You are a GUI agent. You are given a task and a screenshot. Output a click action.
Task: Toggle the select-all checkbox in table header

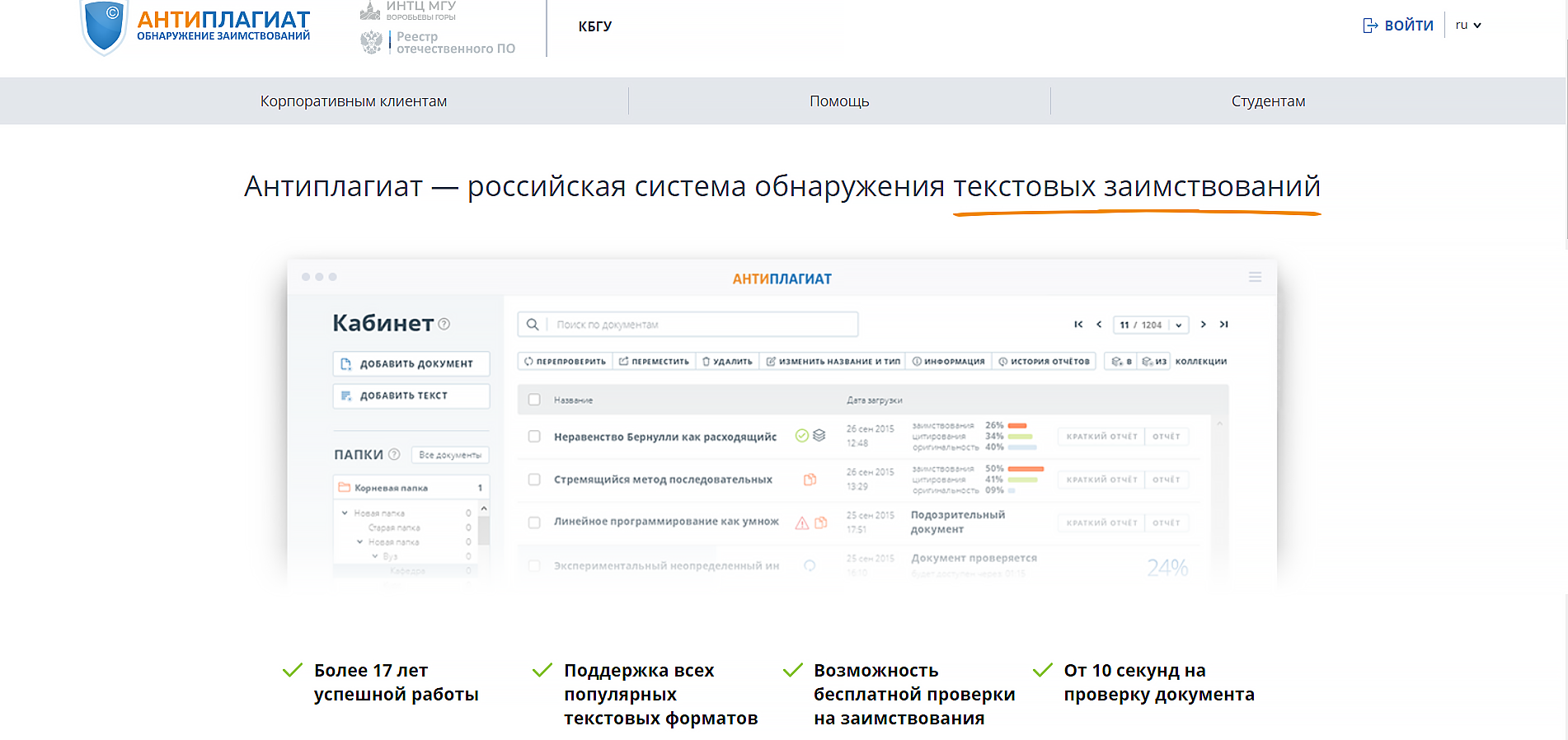tap(534, 400)
